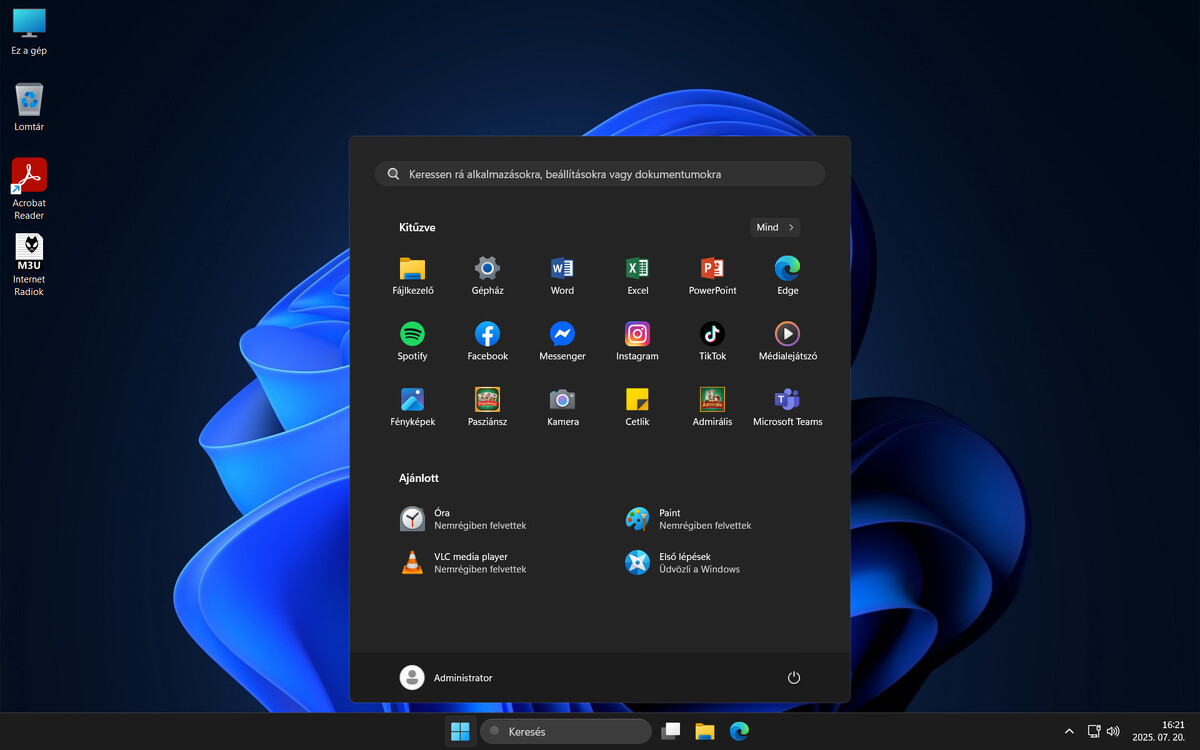The width and height of the screenshot is (1200, 750).
Task: Select the Lomtár recycle bin icon
Action: [29, 107]
